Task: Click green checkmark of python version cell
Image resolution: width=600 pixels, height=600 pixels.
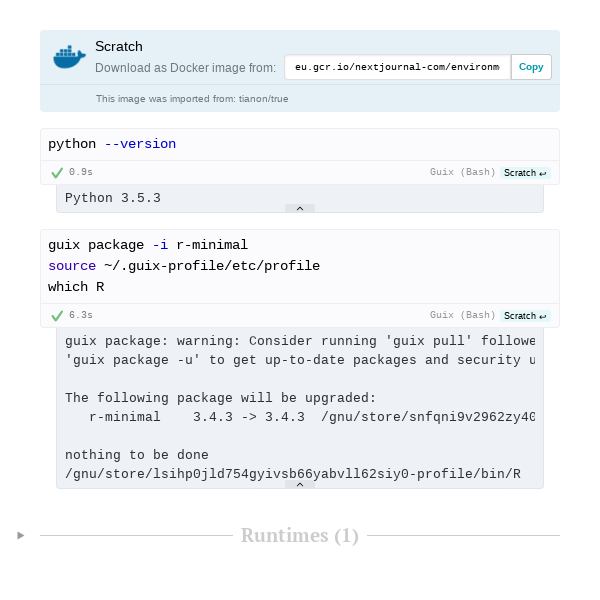Action: pyautogui.click(x=57, y=172)
